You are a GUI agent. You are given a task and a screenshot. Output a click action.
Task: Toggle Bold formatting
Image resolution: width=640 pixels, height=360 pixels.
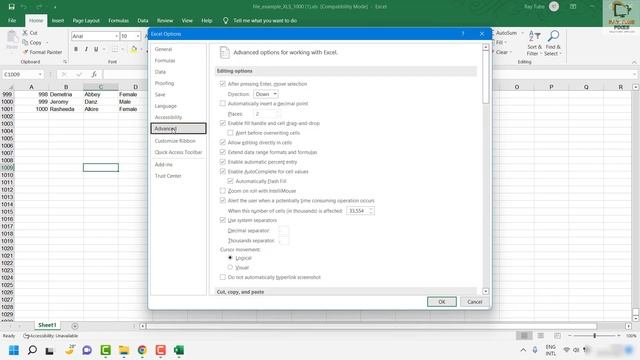click(76, 49)
